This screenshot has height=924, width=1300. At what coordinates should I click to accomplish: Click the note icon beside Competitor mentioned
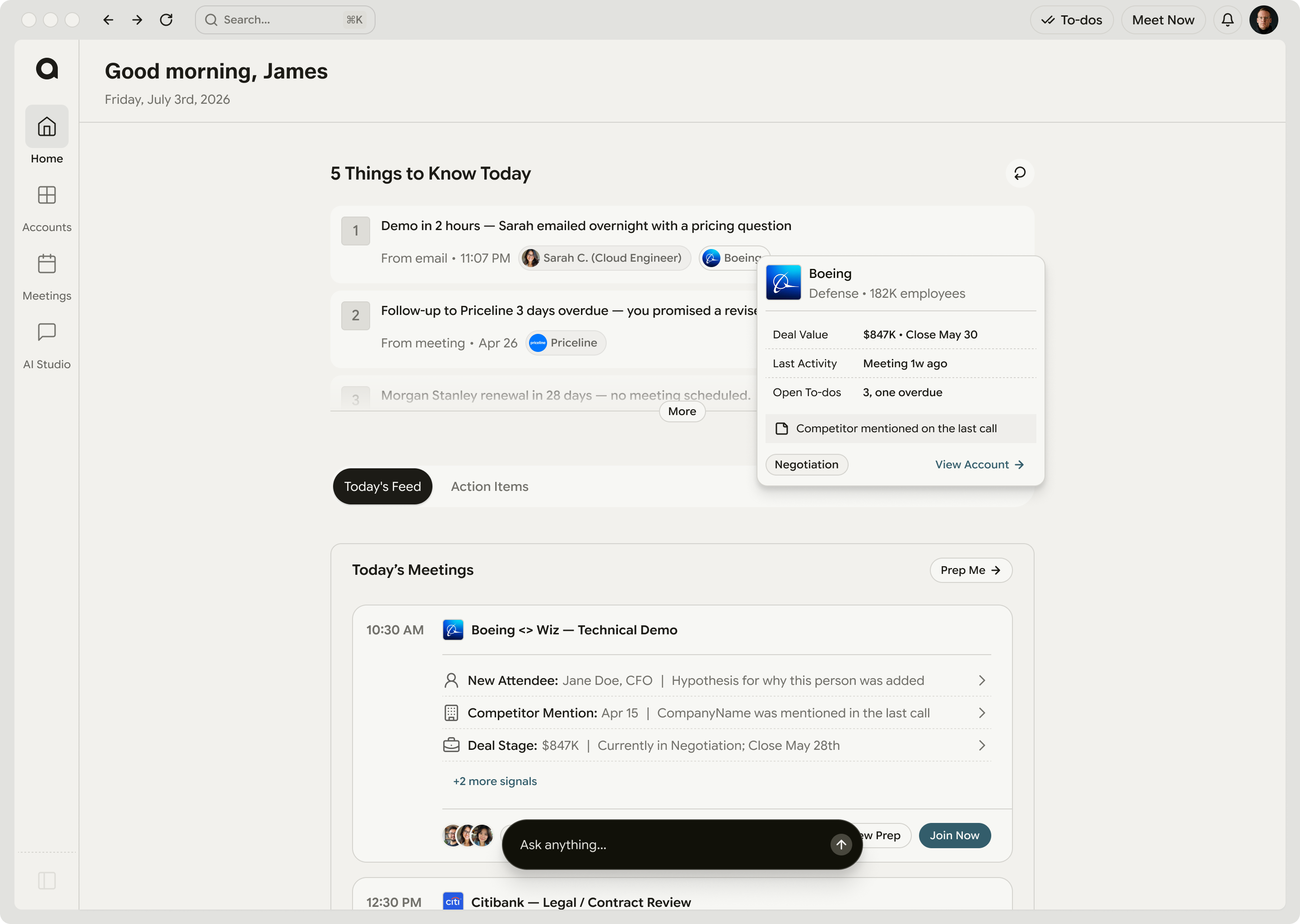coord(782,429)
